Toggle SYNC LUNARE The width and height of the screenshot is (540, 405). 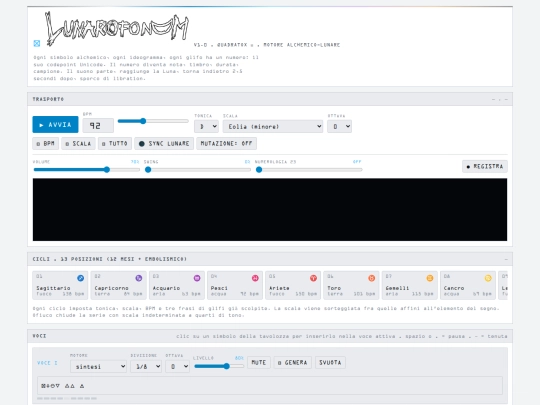pyautogui.click(x=164, y=144)
